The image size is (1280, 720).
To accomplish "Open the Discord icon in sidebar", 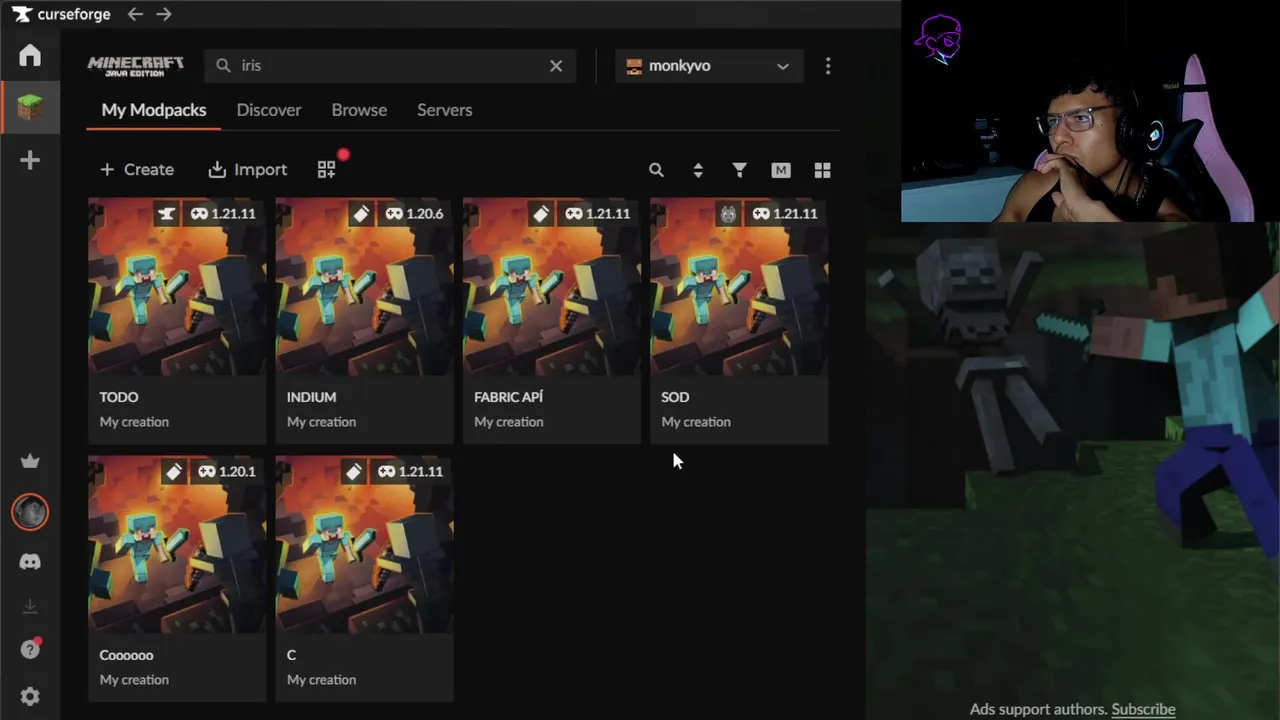I will click(x=30, y=562).
